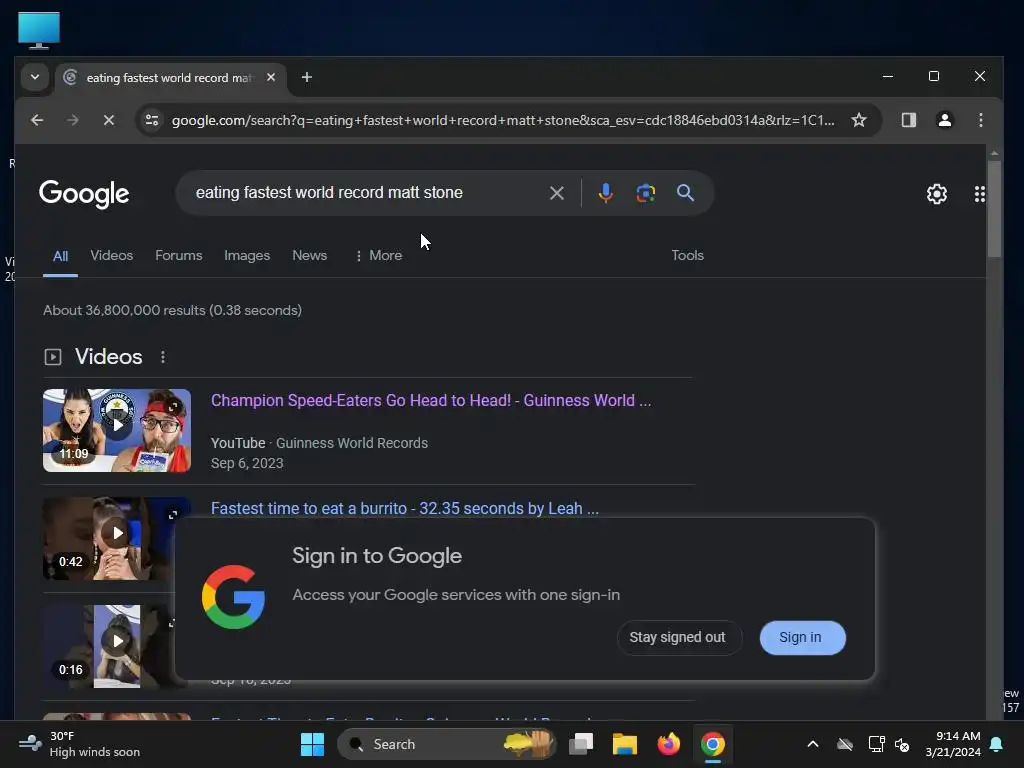The width and height of the screenshot is (1024, 768).
Task: Switch to Images results tab
Action: click(247, 255)
